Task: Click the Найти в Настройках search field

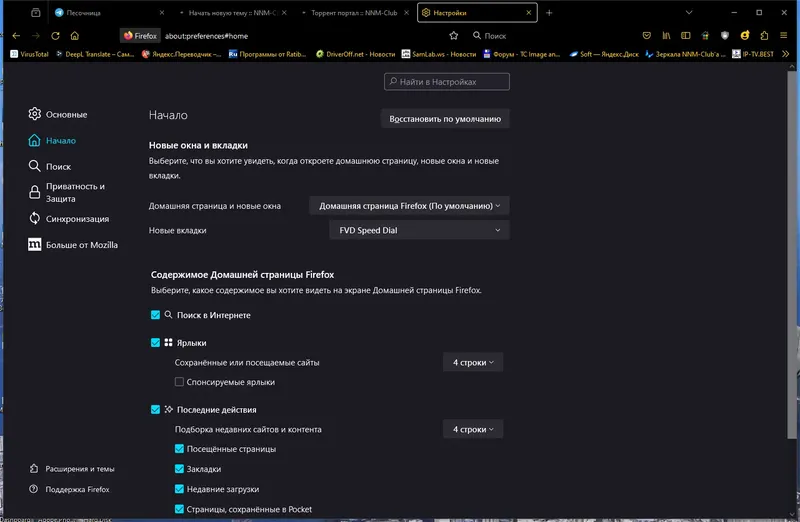Action: click(446, 81)
